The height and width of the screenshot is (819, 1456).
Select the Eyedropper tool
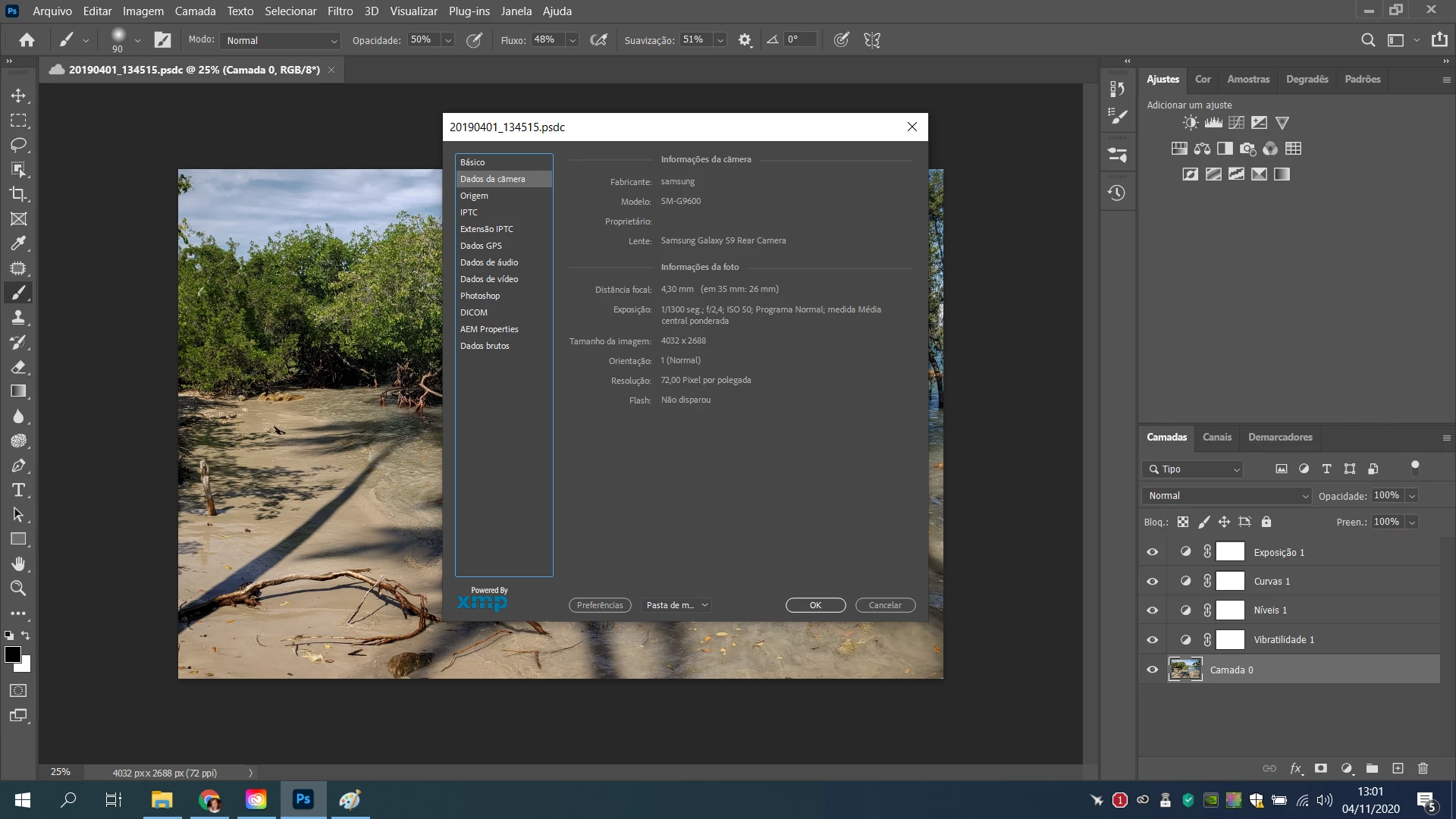[x=18, y=243]
